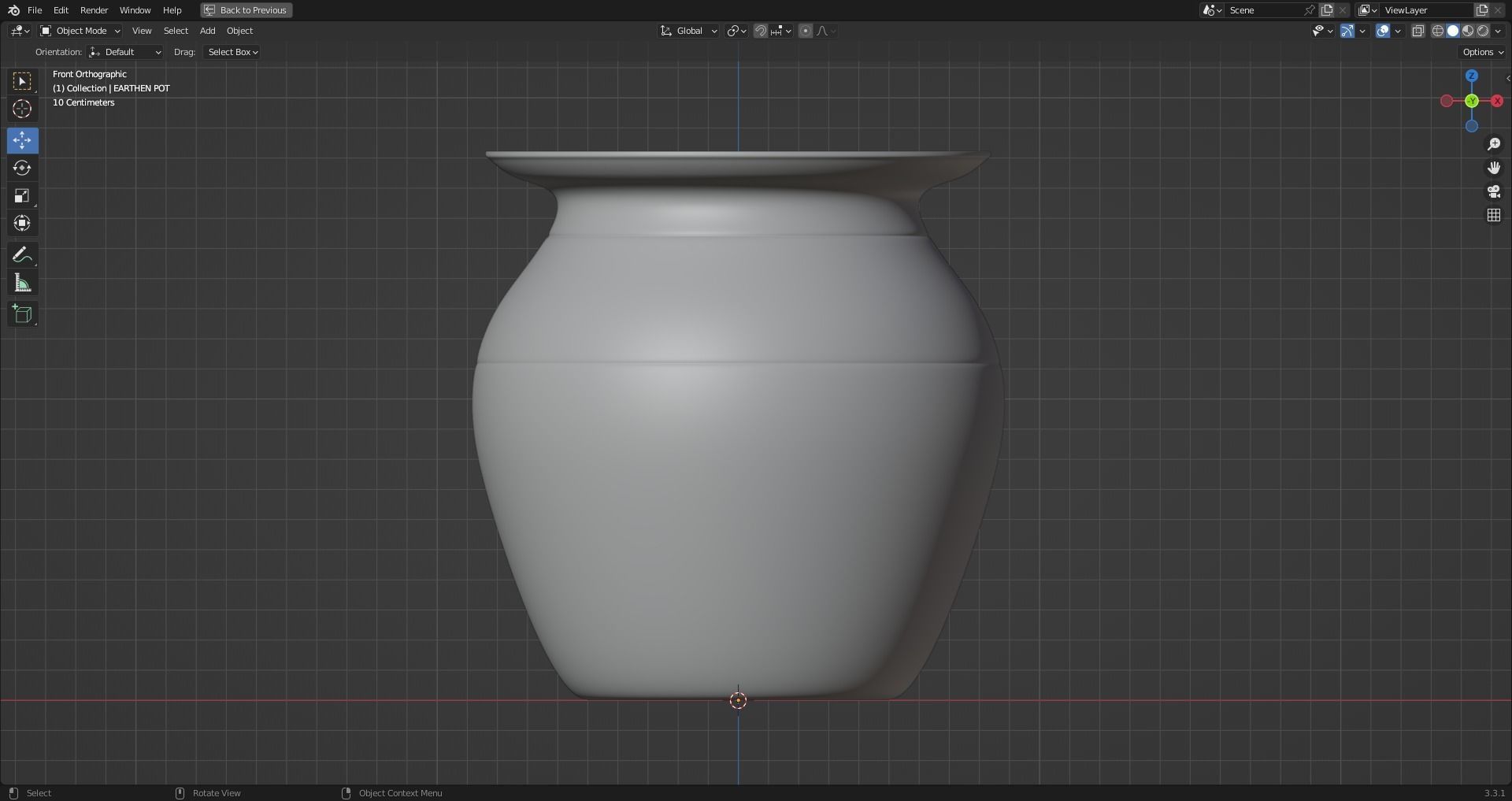
Task: Open the Edit menu
Action: tap(61, 10)
